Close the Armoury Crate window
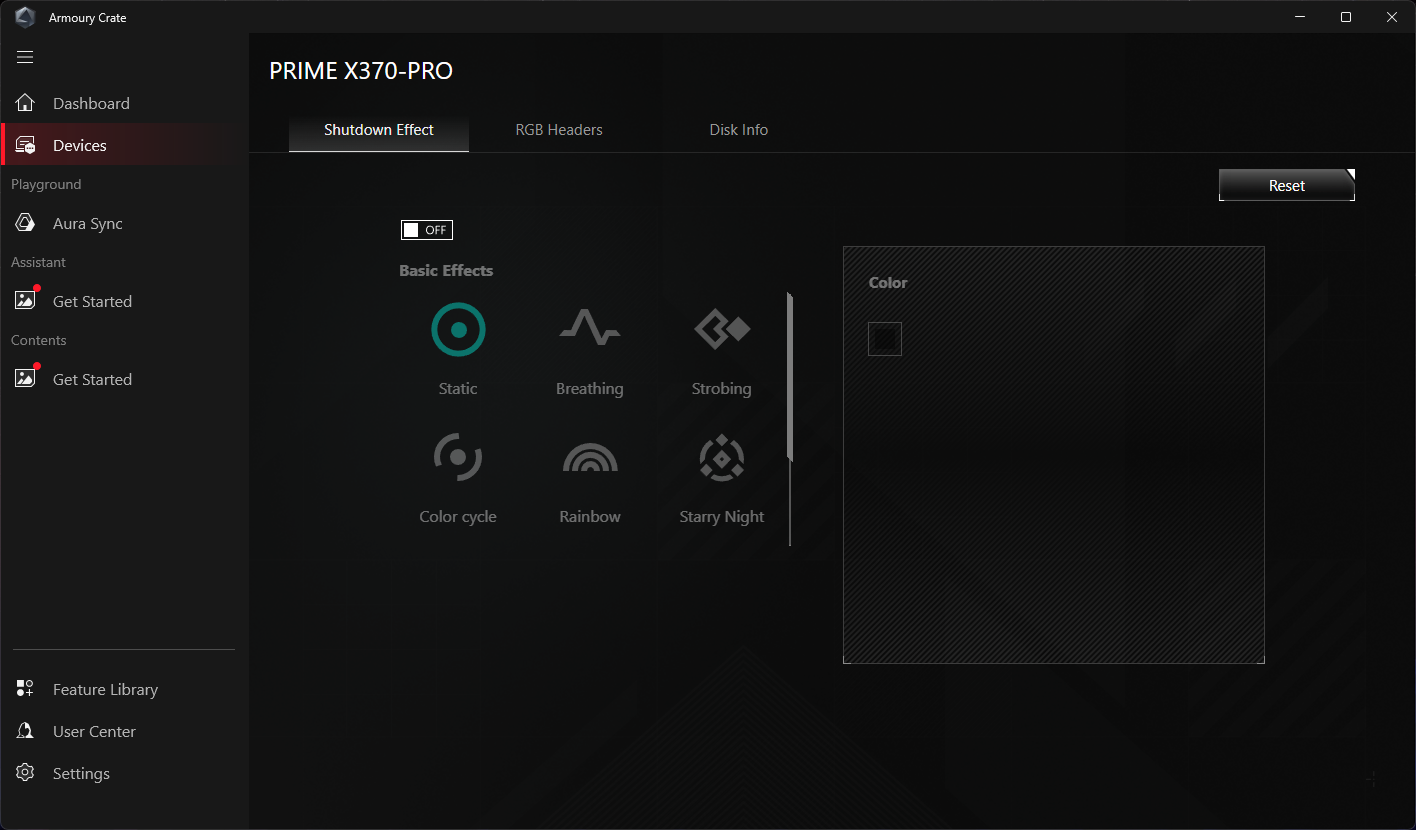The image size is (1416, 830). point(1392,17)
